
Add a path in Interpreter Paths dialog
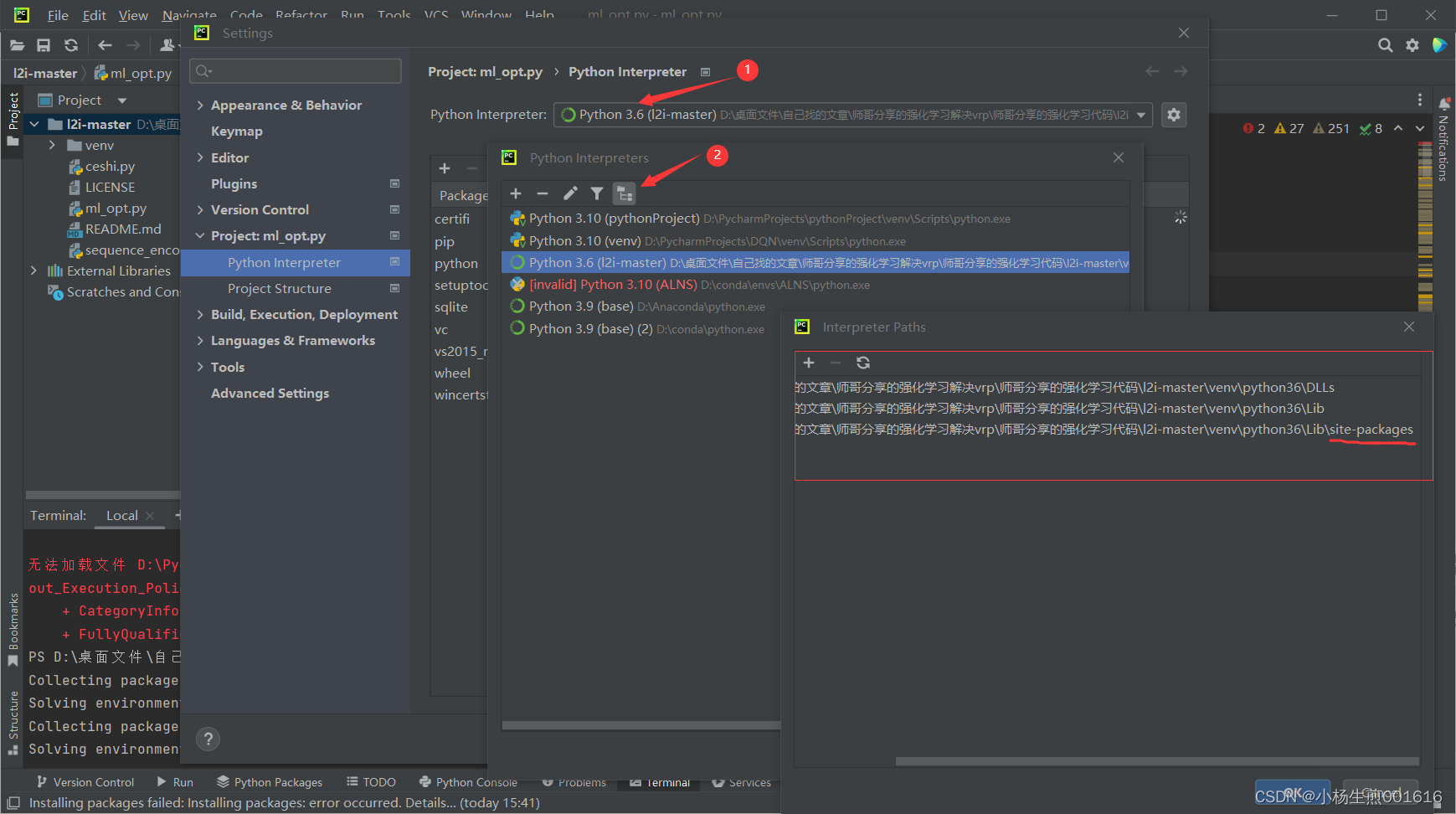(809, 363)
